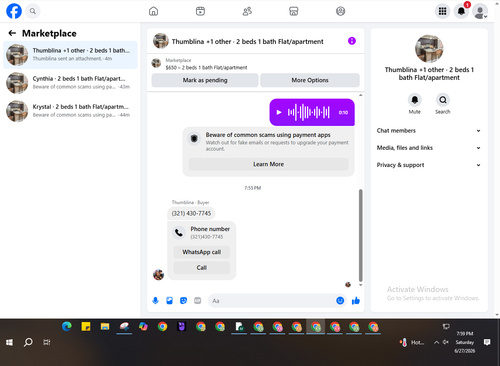Click WhatsApp call button
Screen dimensions: 500x366
tap(202, 252)
